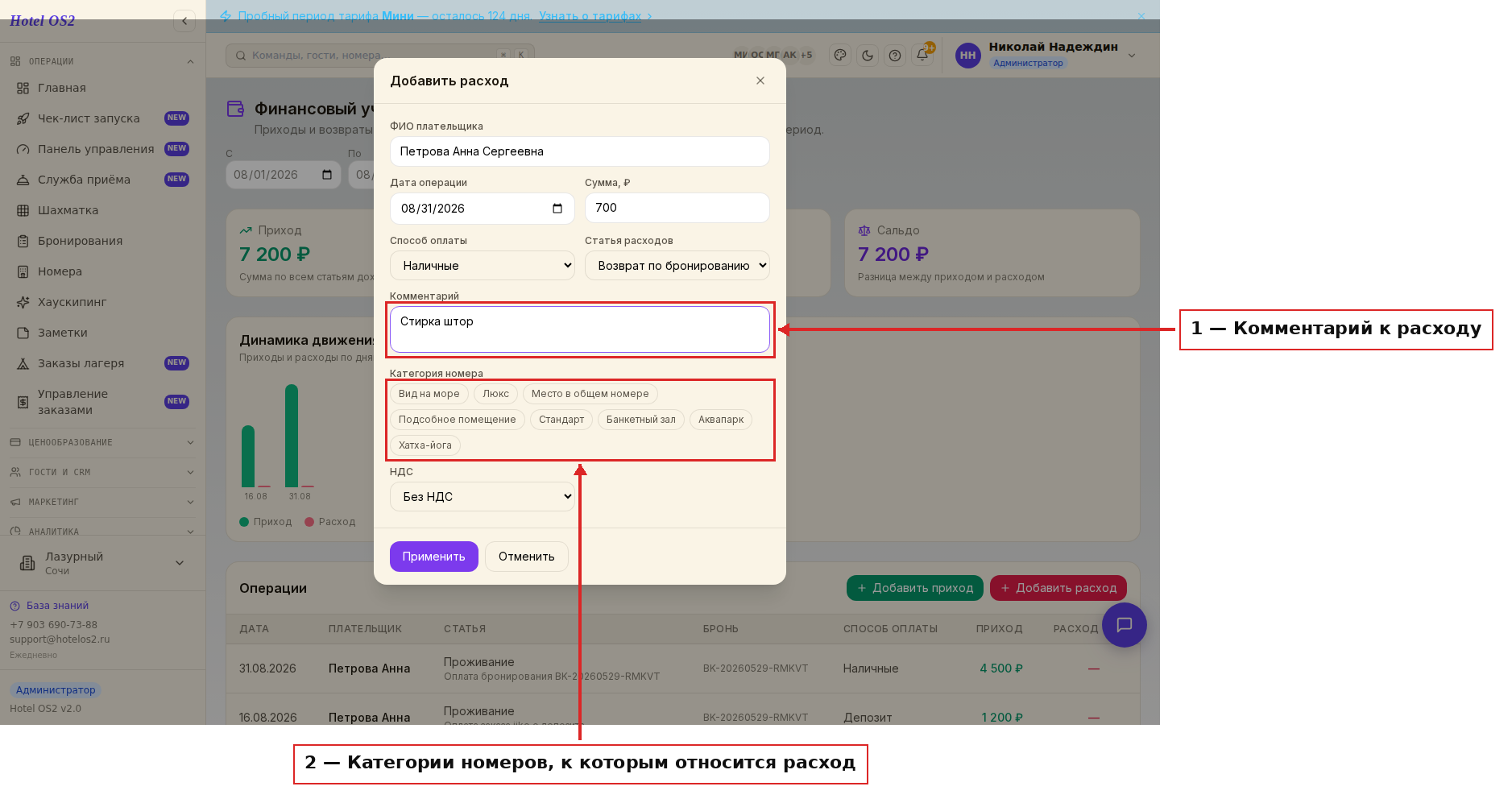
Task: Open the Лазурный hotel selector
Action: (x=102, y=563)
